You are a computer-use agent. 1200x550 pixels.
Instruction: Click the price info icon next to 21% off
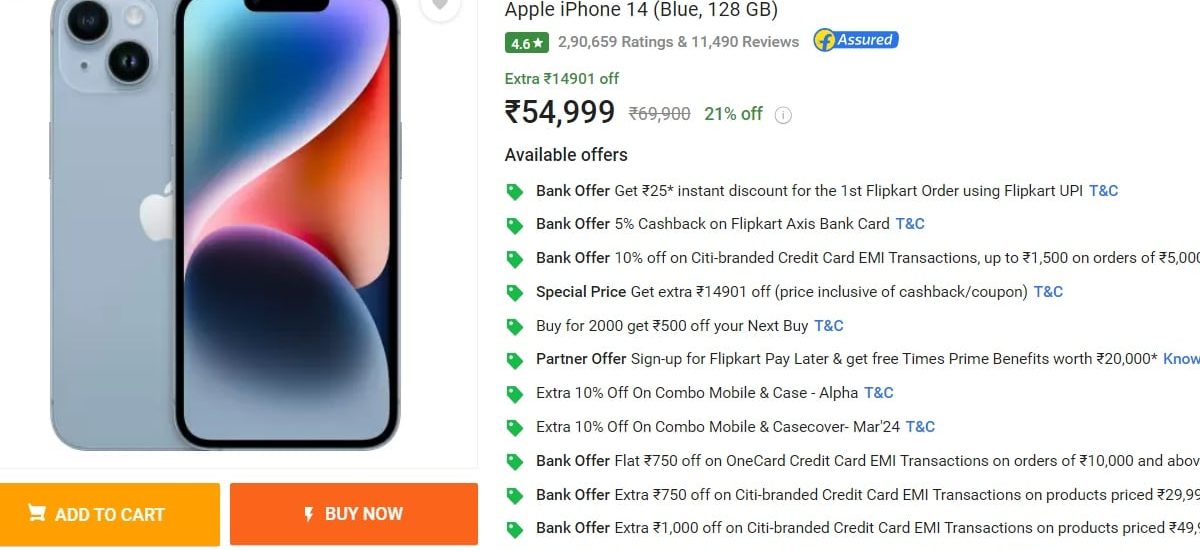784,115
